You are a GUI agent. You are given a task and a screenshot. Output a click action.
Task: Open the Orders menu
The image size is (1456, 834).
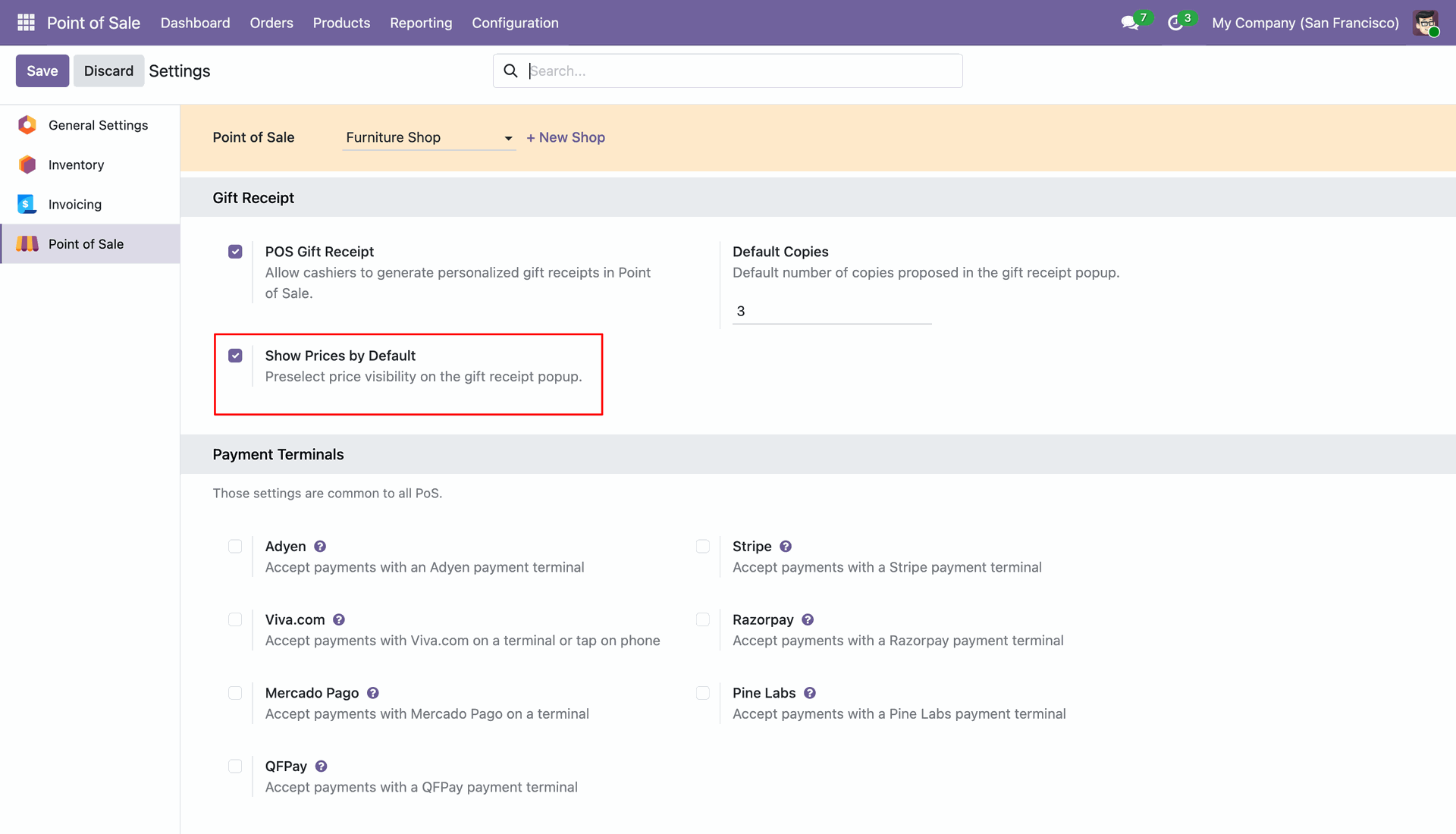(271, 23)
